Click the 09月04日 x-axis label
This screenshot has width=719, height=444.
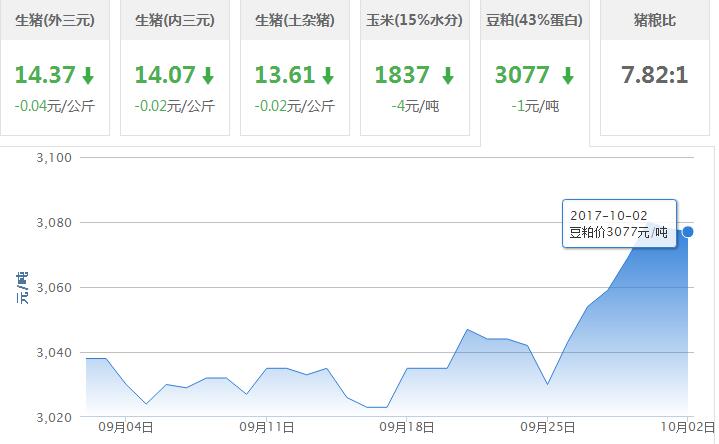click(x=126, y=427)
